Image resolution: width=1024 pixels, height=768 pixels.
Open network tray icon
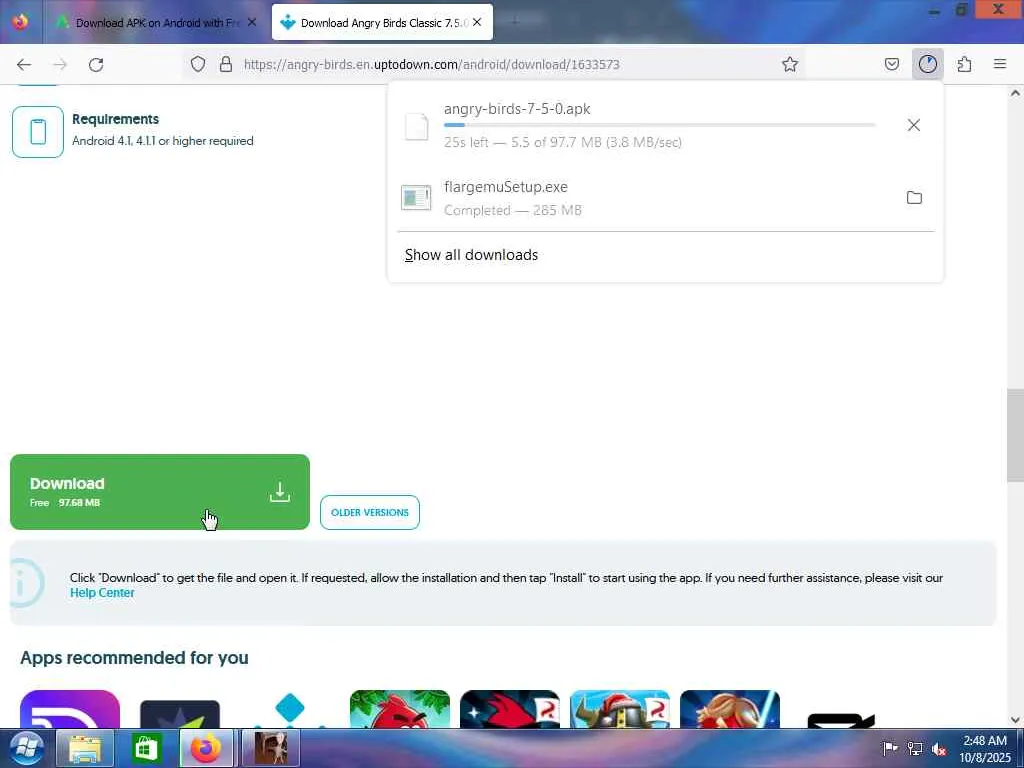(915, 749)
